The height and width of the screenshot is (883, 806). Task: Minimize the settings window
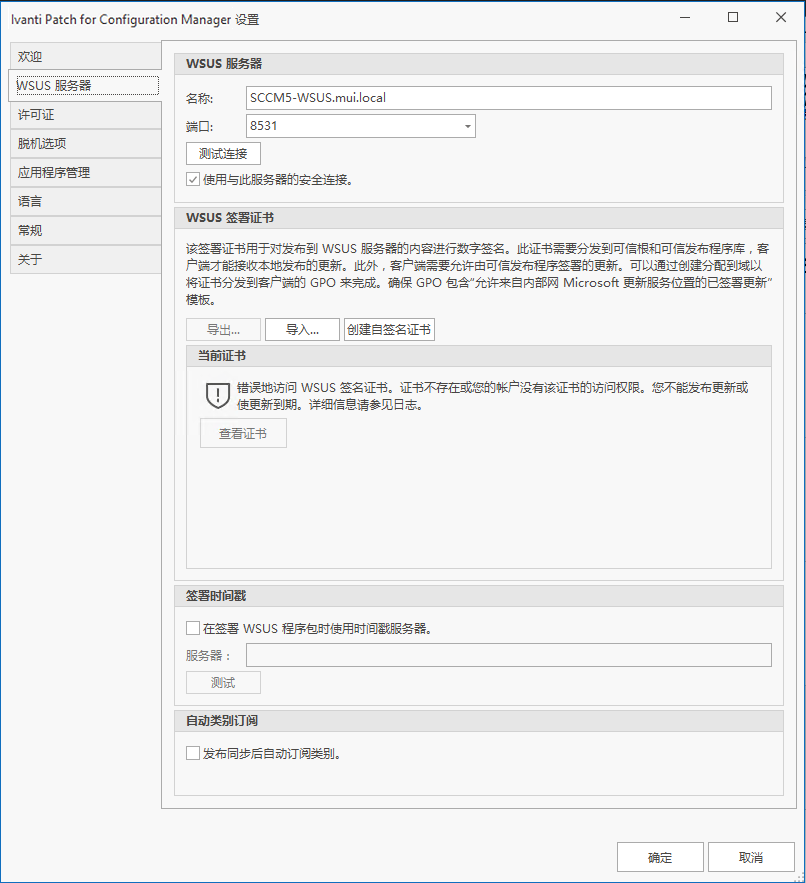point(685,17)
